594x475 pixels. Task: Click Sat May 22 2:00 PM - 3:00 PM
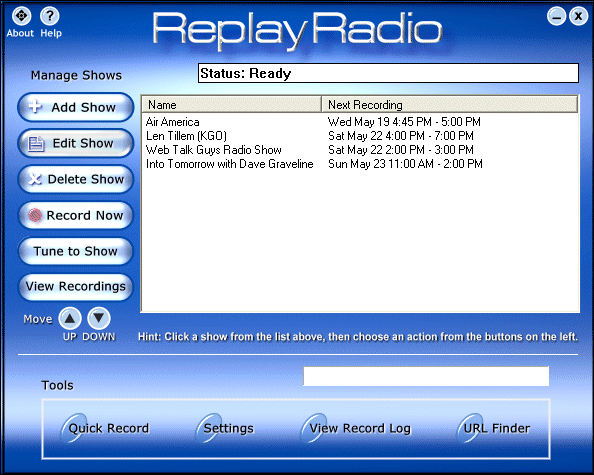pos(401,150)
